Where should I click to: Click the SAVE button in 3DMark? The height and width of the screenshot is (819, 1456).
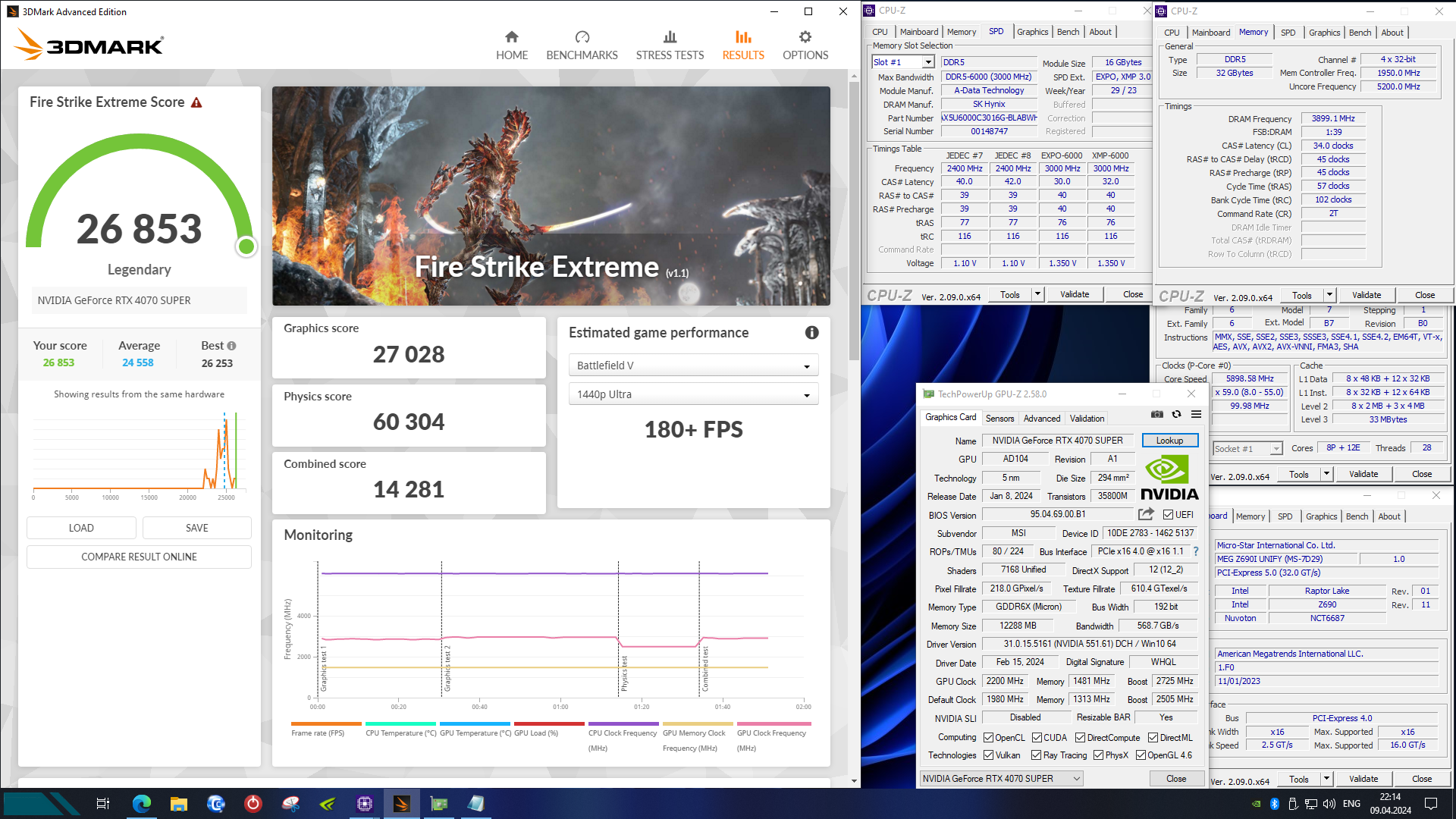tap(196, 528)
